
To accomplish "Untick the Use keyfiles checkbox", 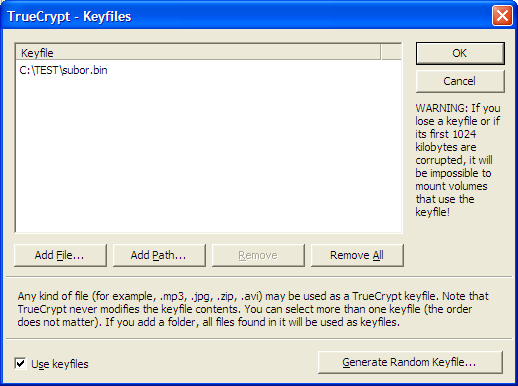I will coord(20,363).
